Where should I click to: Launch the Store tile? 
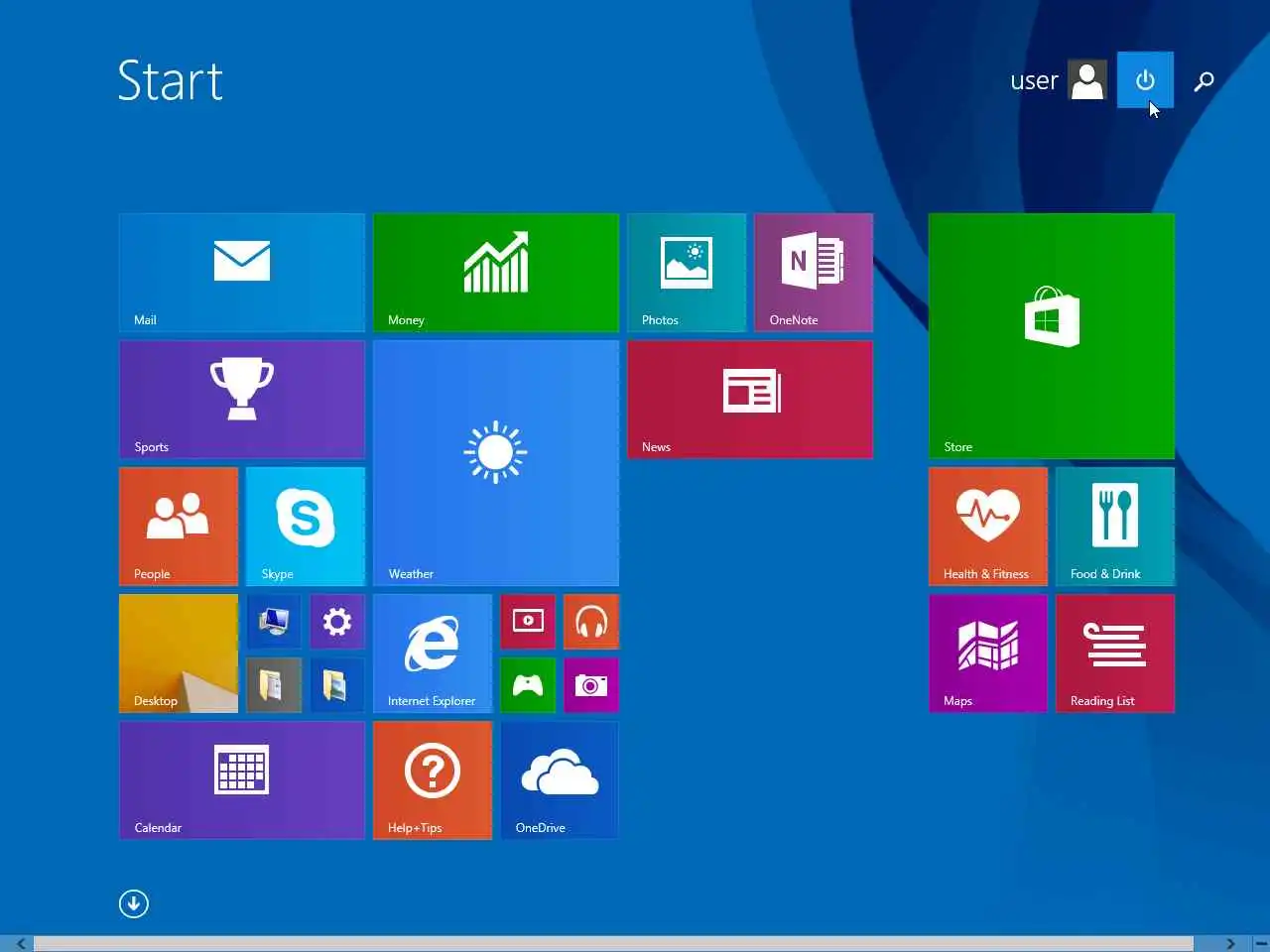(x=1052, y=336)
